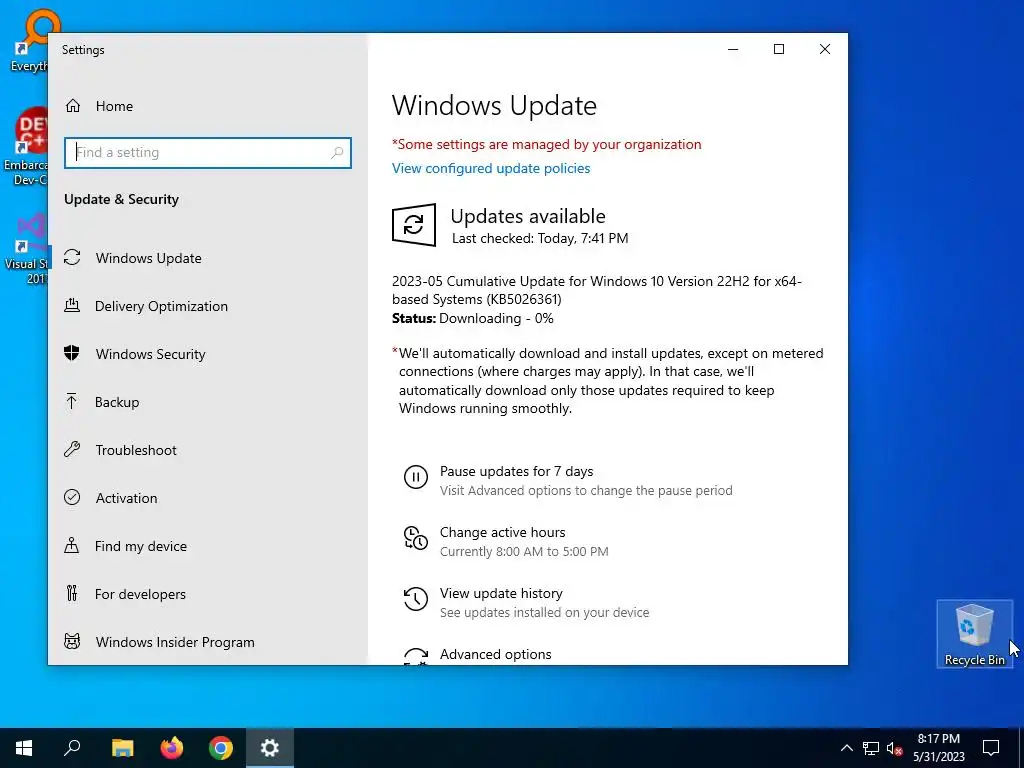
Task: Open Backup settings section
Action: click(x=208, y=402)
